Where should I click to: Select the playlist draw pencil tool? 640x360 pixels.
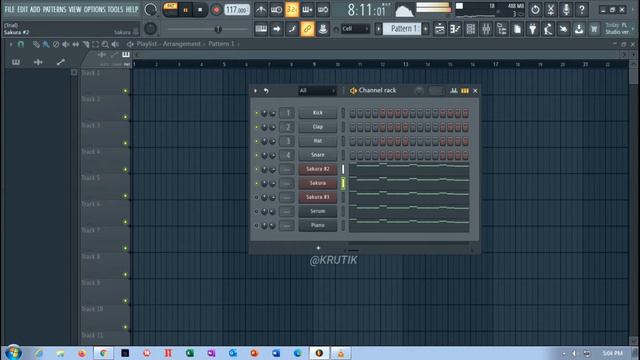coord(36,44)
